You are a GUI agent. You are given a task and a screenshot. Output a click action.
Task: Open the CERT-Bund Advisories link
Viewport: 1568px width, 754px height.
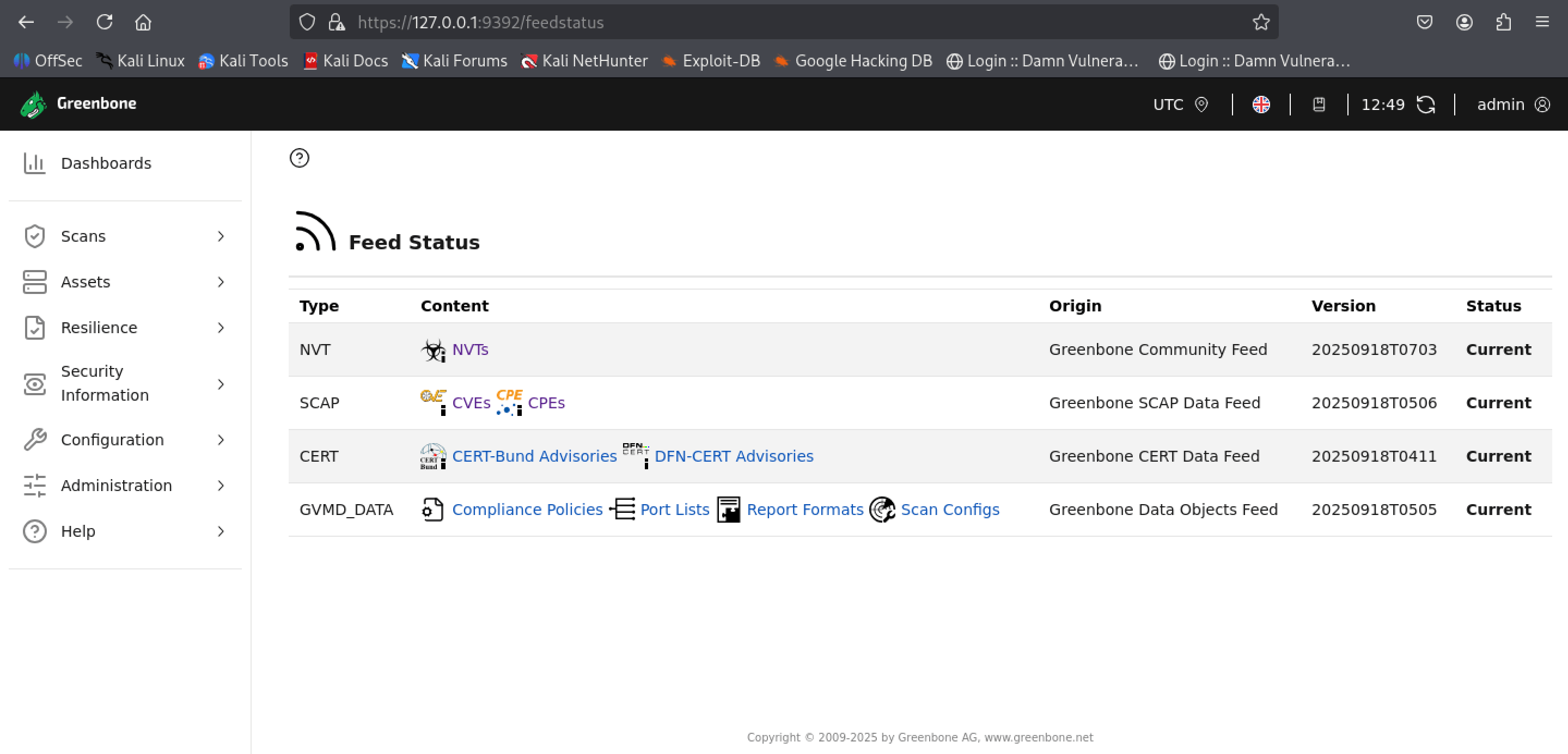click(534, 456)
